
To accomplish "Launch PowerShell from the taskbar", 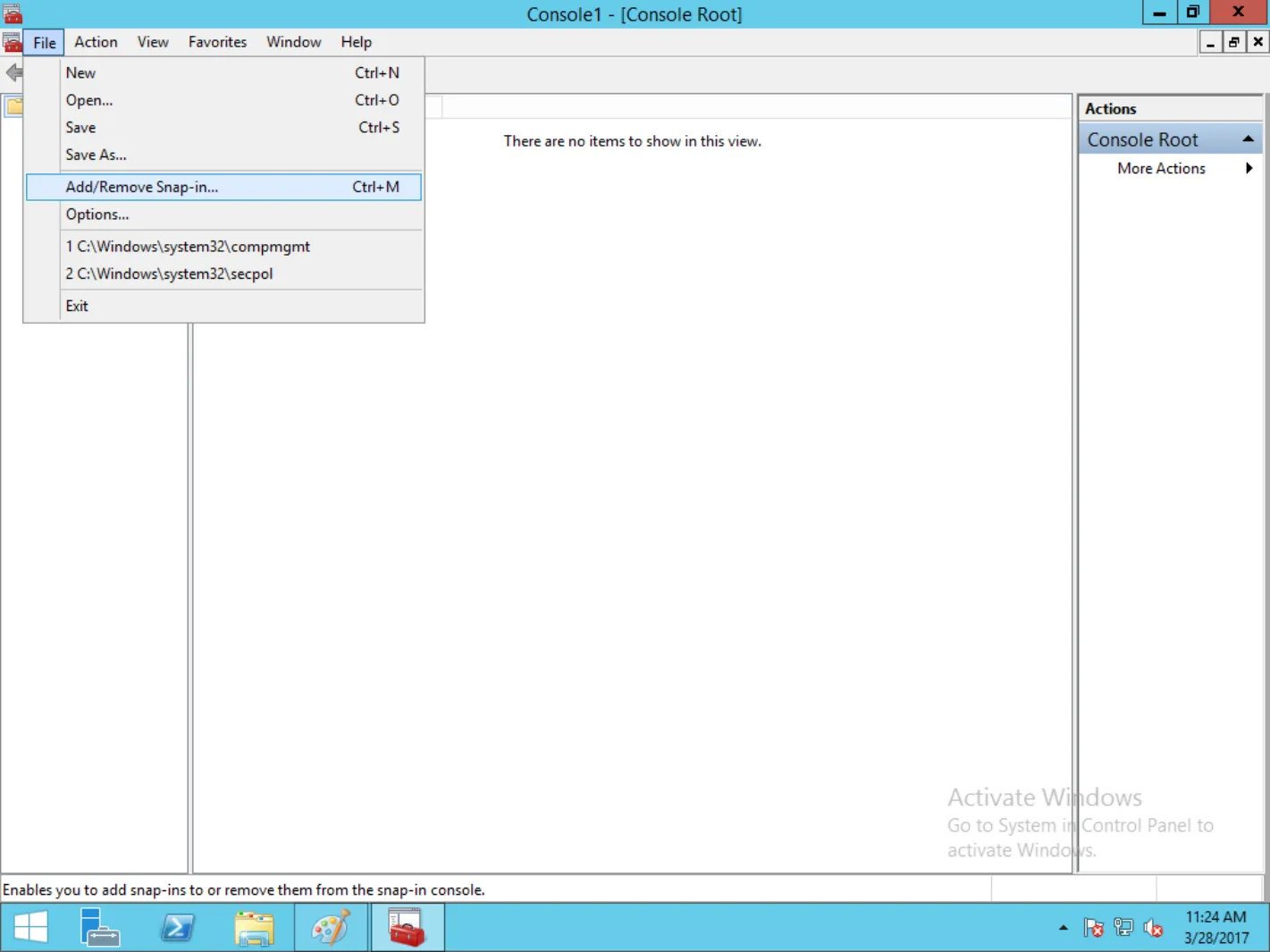I will (177, 927).
